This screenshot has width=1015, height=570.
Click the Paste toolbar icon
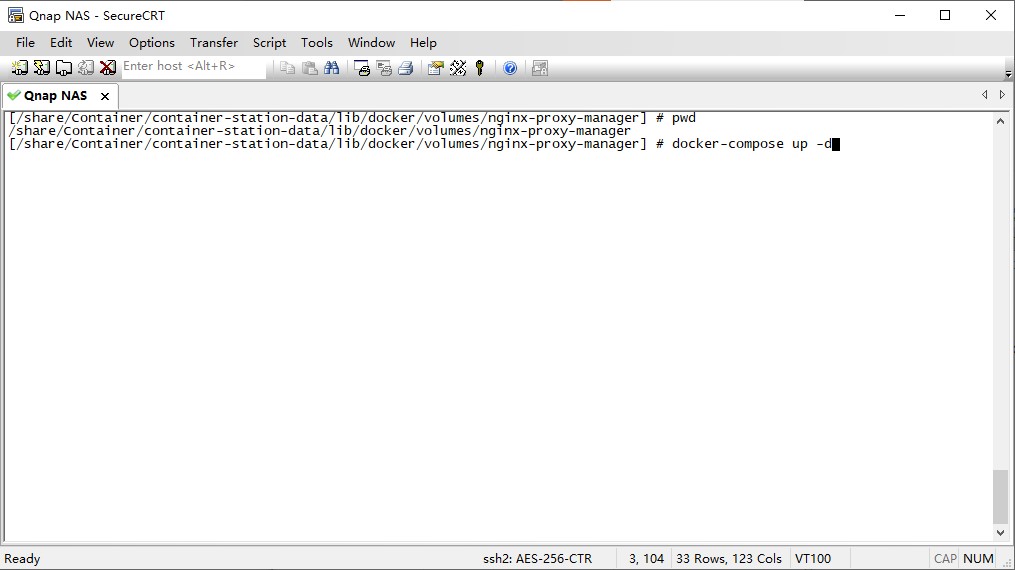(x=309, y=68)
